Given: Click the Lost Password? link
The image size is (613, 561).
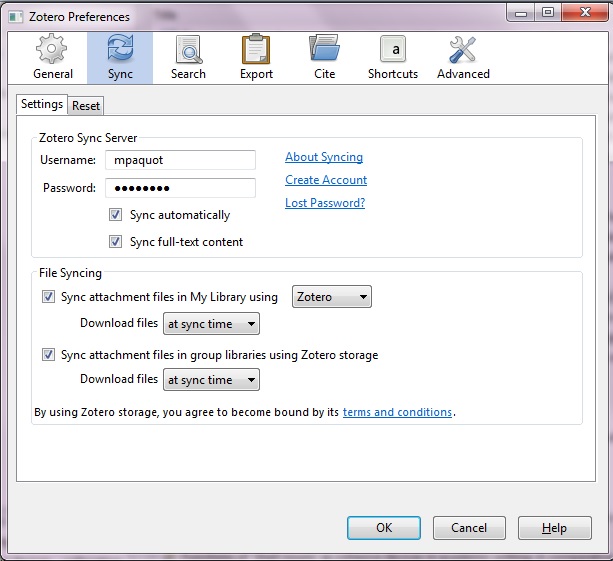Looking at the screenshot, I should (x=325, y=203).
